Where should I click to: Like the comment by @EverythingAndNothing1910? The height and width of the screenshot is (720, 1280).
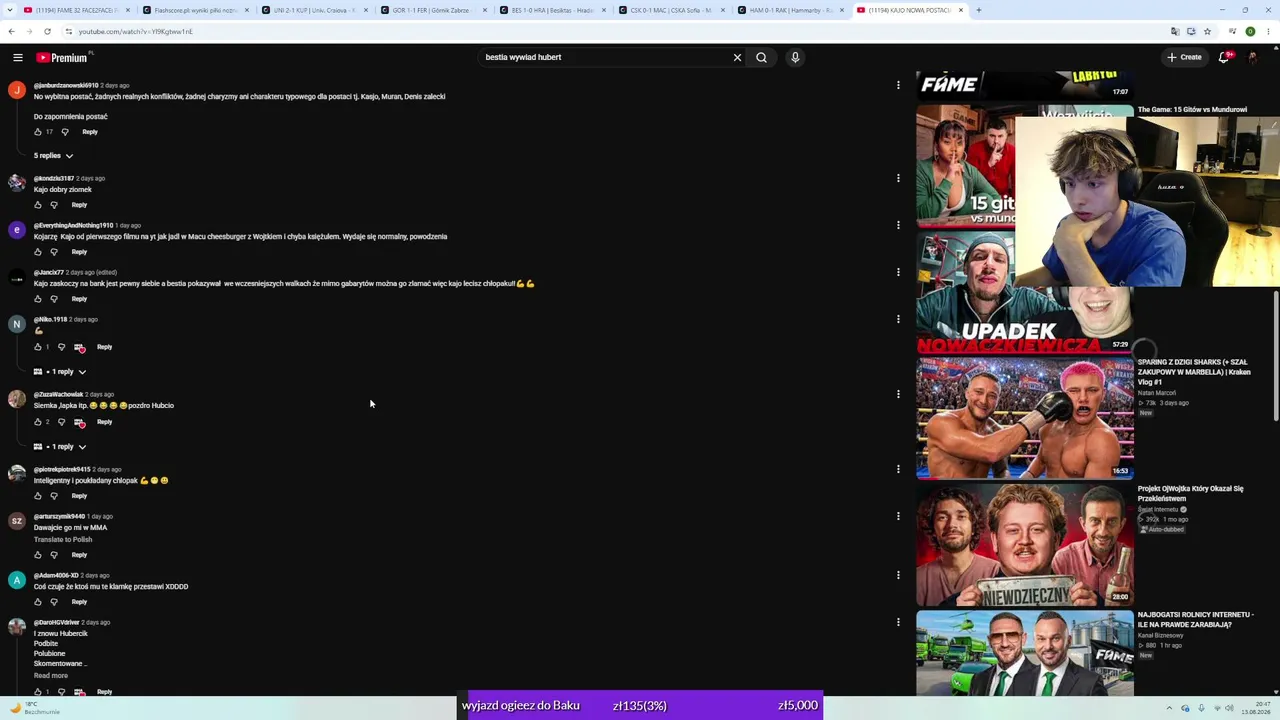click(38, 252)
